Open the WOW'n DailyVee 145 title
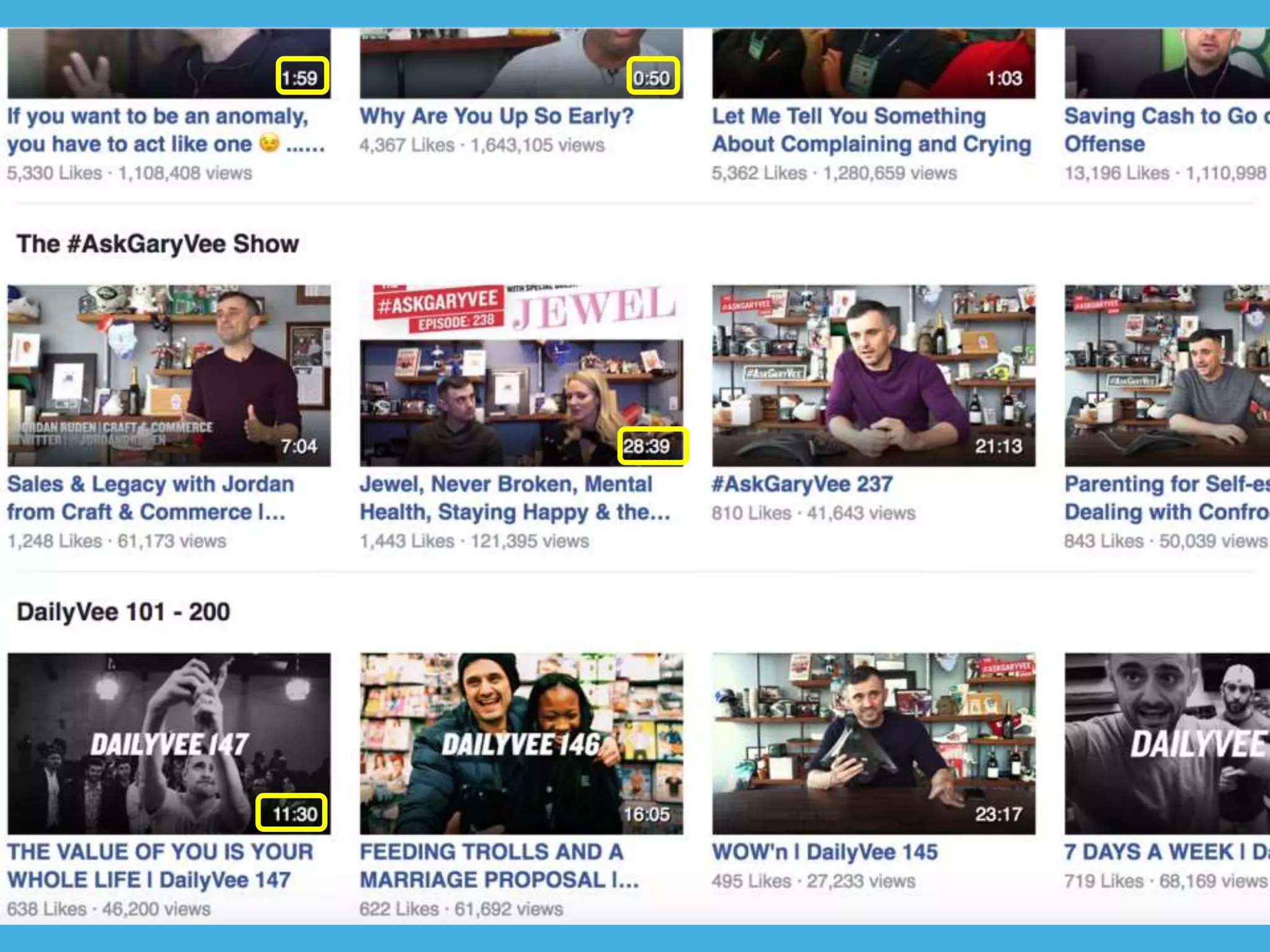The image size is (1270, 952). click(x=824, y=852)
